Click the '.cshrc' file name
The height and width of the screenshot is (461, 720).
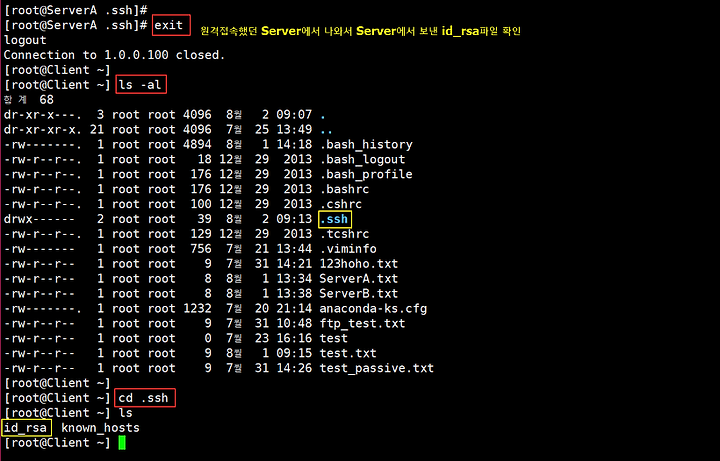(x=341, y=204)
